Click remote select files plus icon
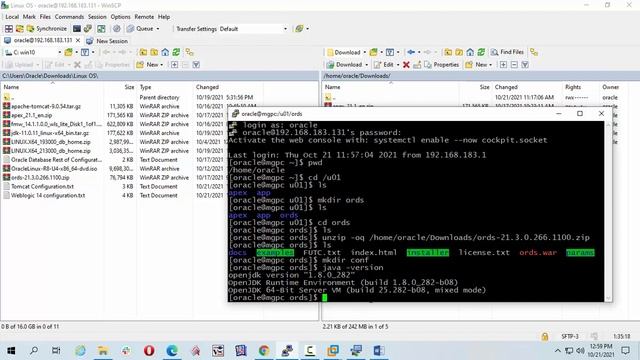The height and width of the screenshot is (360, 640). (503, 64)
